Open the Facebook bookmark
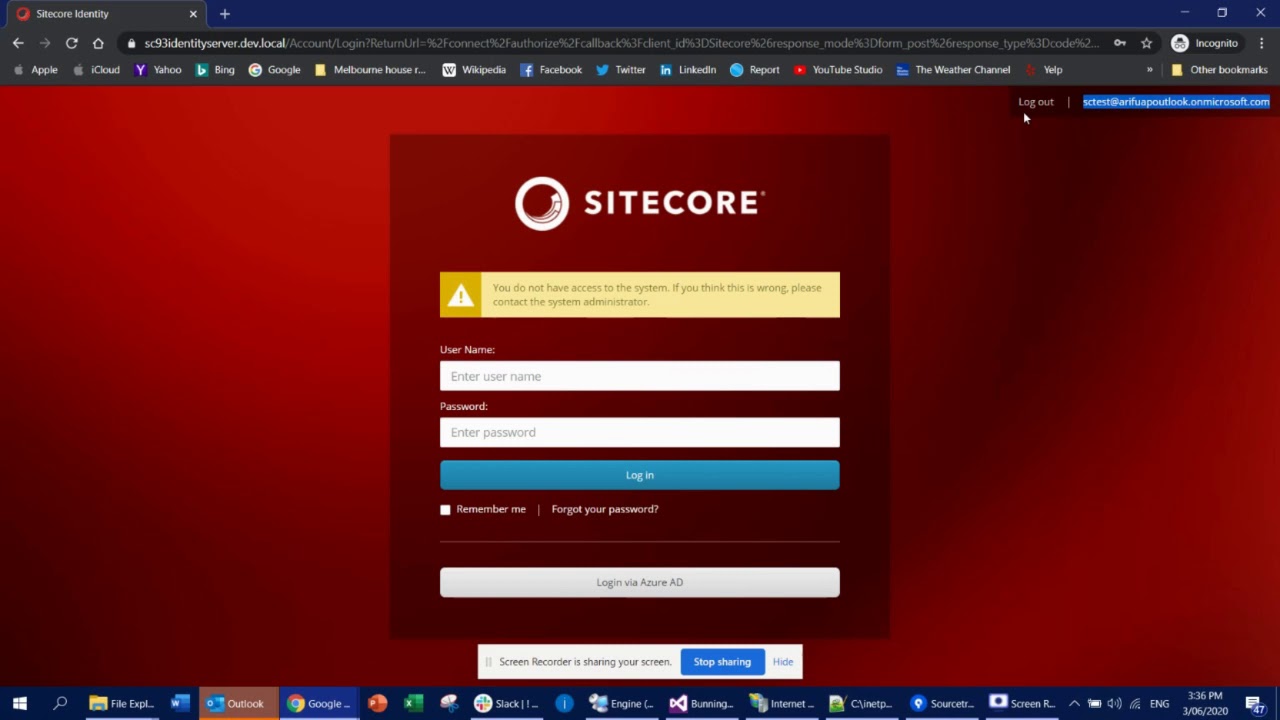This screenshot has width=1280, height=720. pyautogui.click(x=550, y=70)
